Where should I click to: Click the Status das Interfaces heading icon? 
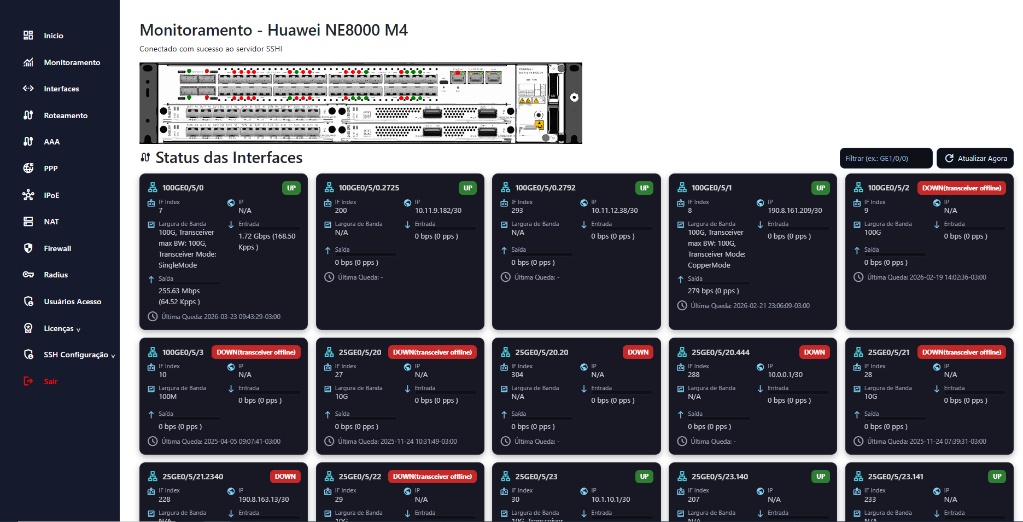145,158
